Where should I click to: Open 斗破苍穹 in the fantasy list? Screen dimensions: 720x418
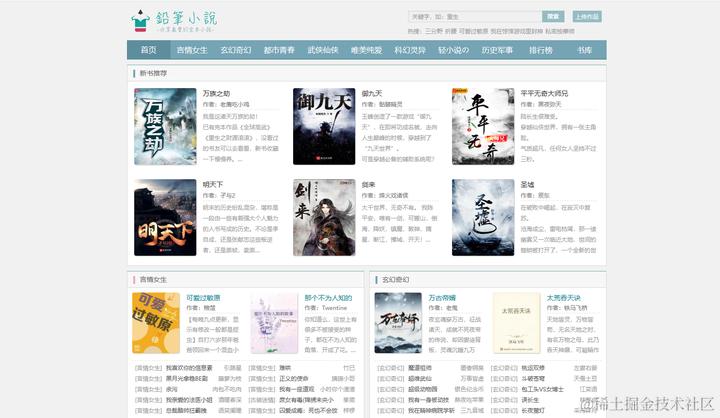(x=533, y=378)
